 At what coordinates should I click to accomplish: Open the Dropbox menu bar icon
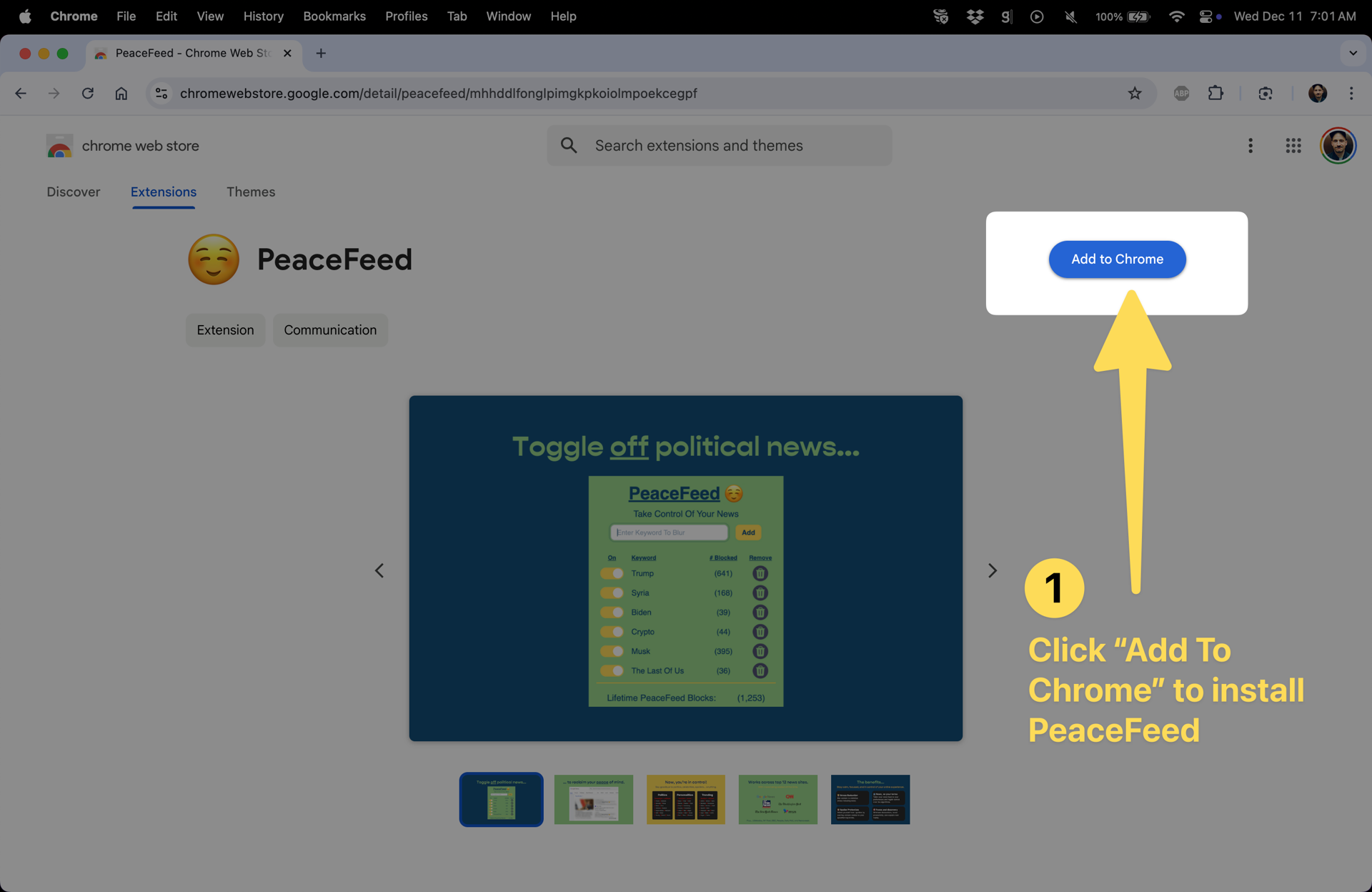(975, 16)
